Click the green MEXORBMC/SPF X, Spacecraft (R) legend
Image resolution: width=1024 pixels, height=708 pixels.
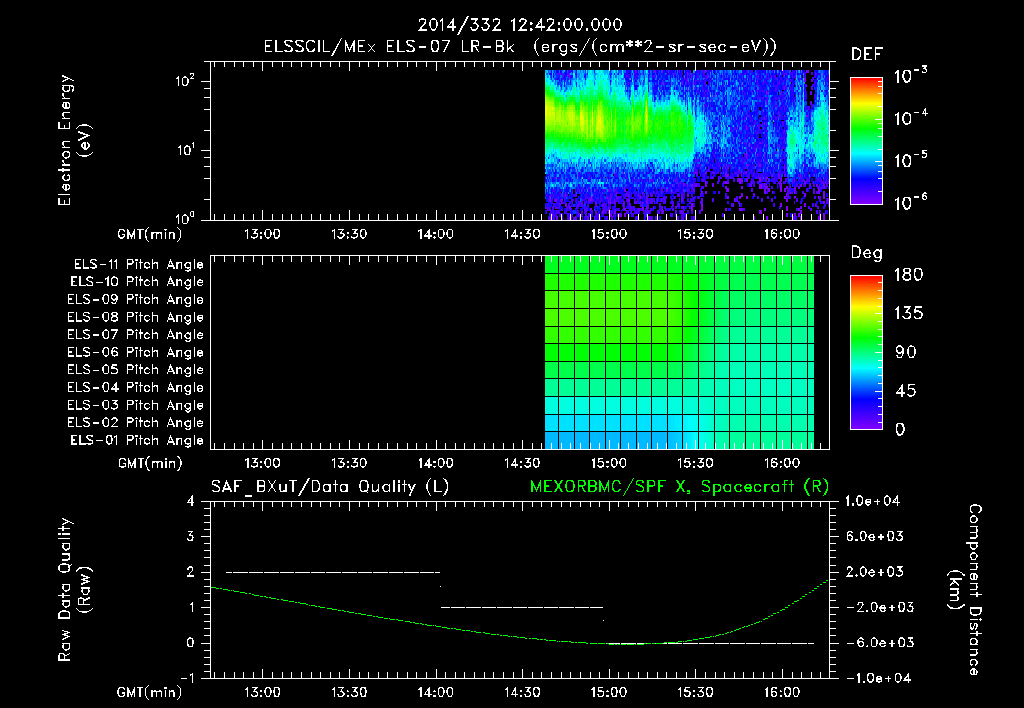[679, 487]
